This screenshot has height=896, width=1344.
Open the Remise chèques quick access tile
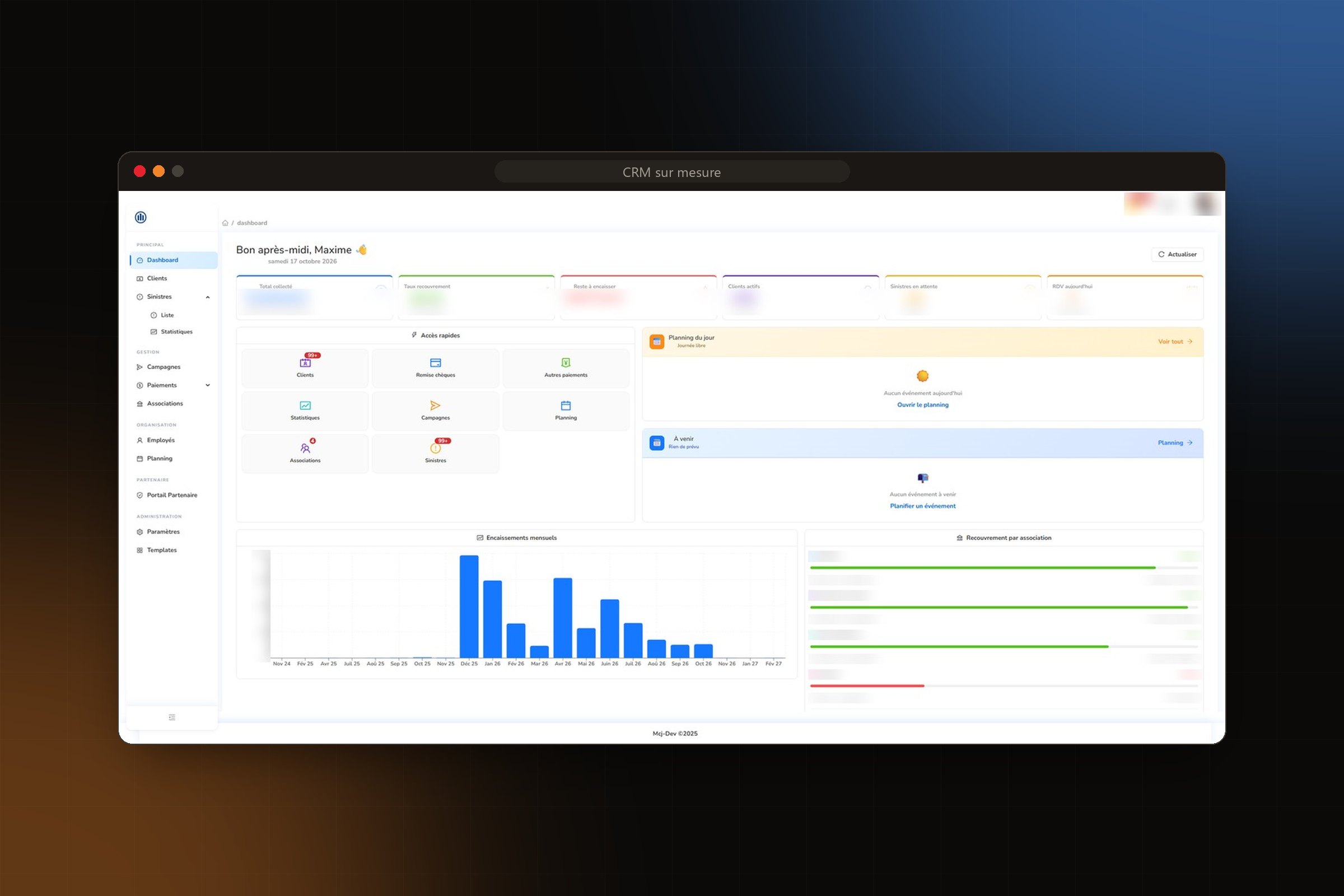click(x=436, y=368)
